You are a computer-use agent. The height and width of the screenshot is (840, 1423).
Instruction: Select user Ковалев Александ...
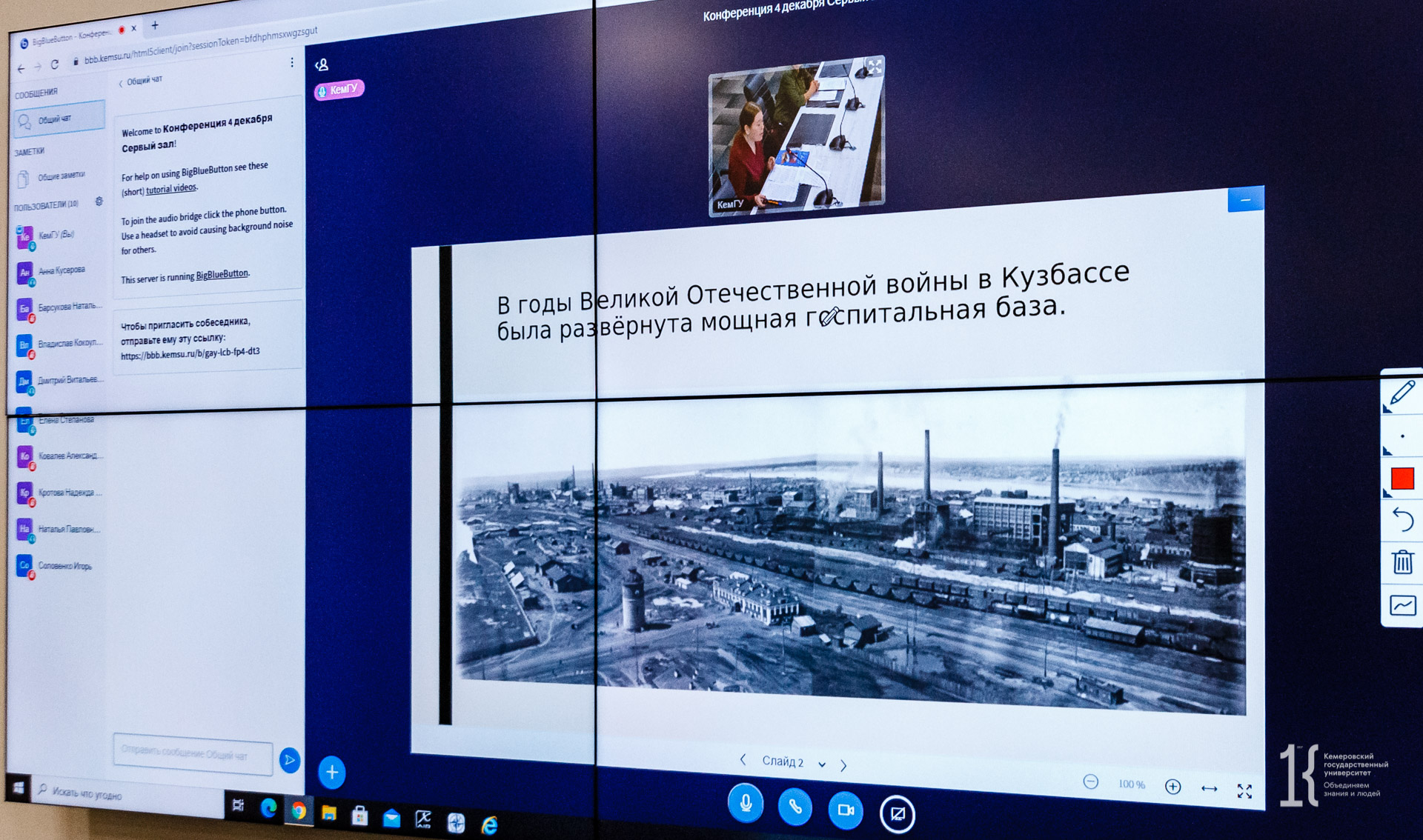(59, 456)
